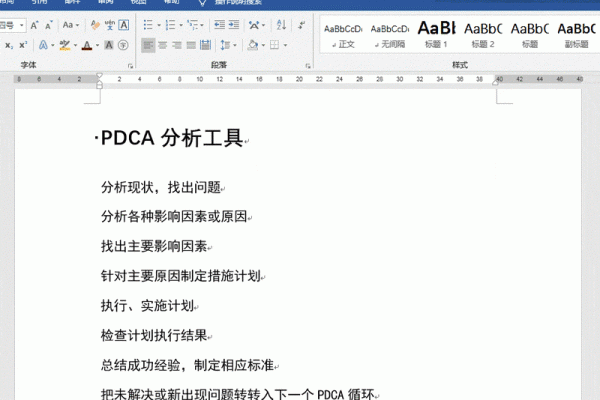The width and height of the screenshot is (600, 400).
Task: Open the font size 四号 dropdown
Action: (22, 25)
